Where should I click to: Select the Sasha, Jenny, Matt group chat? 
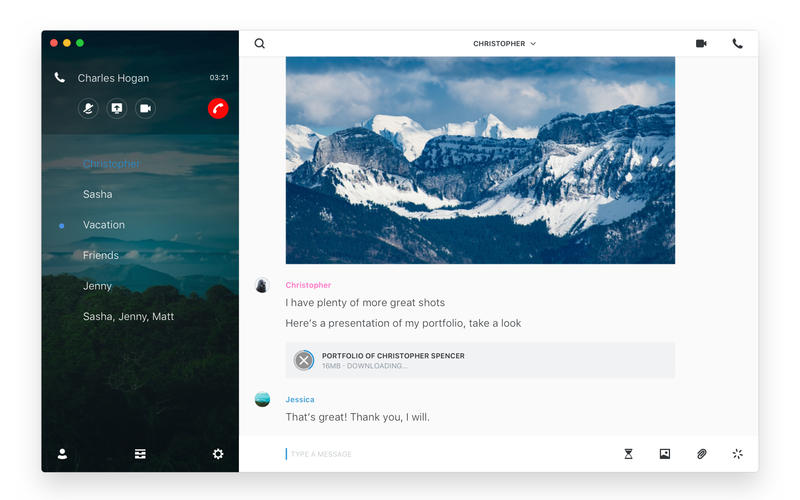tap(128, 317)
